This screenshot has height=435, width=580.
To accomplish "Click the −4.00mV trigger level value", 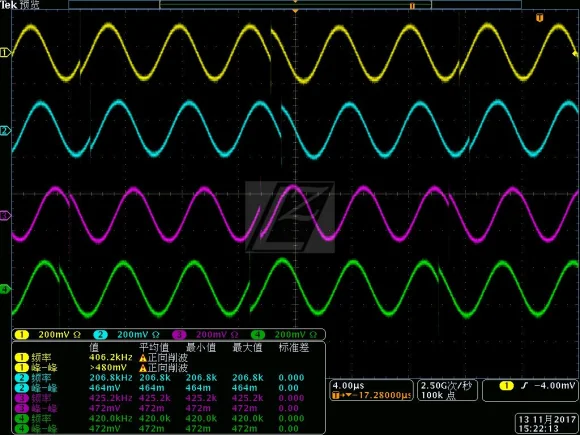I will click(555, 386).
